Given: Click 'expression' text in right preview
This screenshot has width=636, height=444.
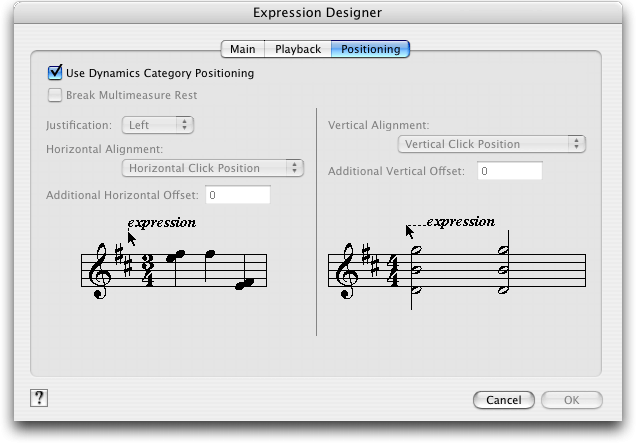Looking at the screenshot, I should (461, 222).
